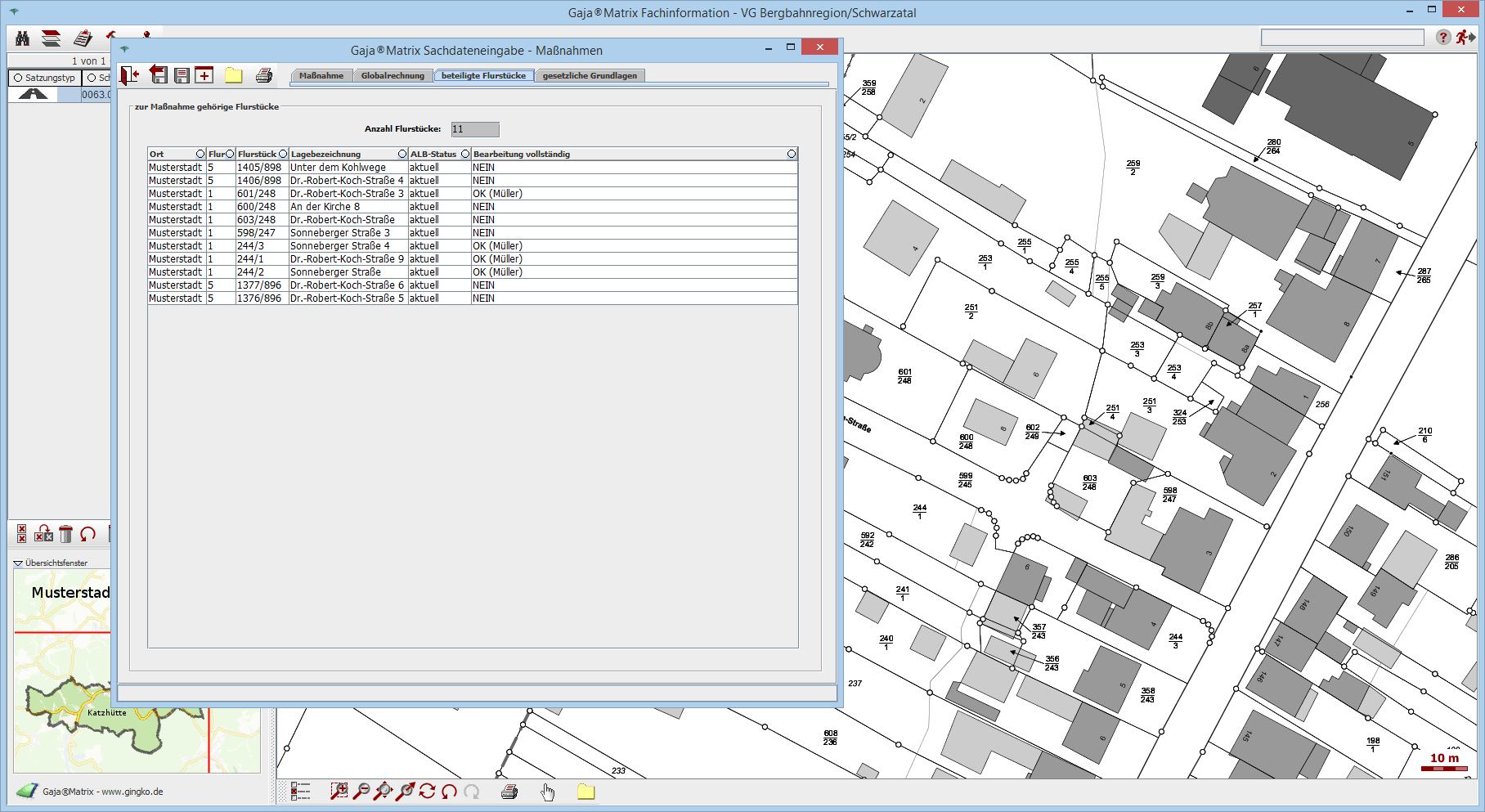Screen dimensions: 1485x812
Task: Select the hand pan tool
Action: (547, 791)
